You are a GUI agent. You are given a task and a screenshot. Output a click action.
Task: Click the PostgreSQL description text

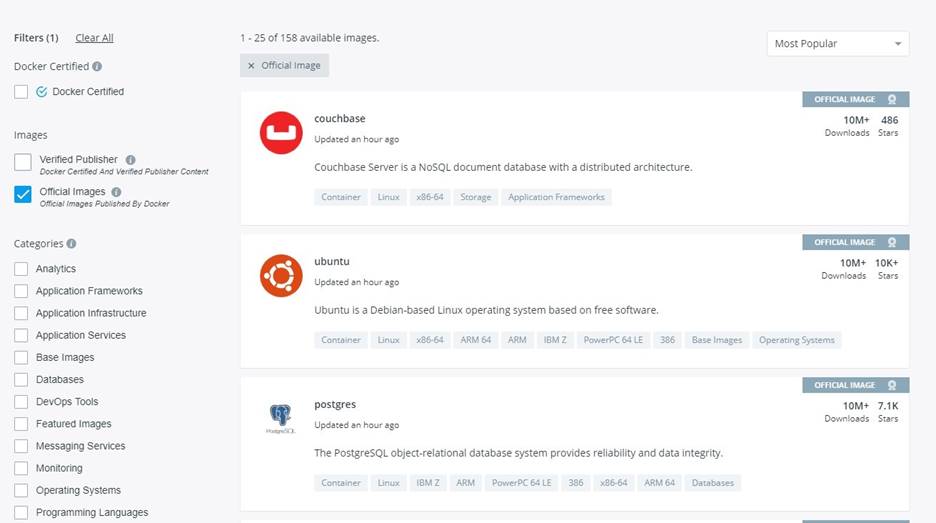click(518, 453)
